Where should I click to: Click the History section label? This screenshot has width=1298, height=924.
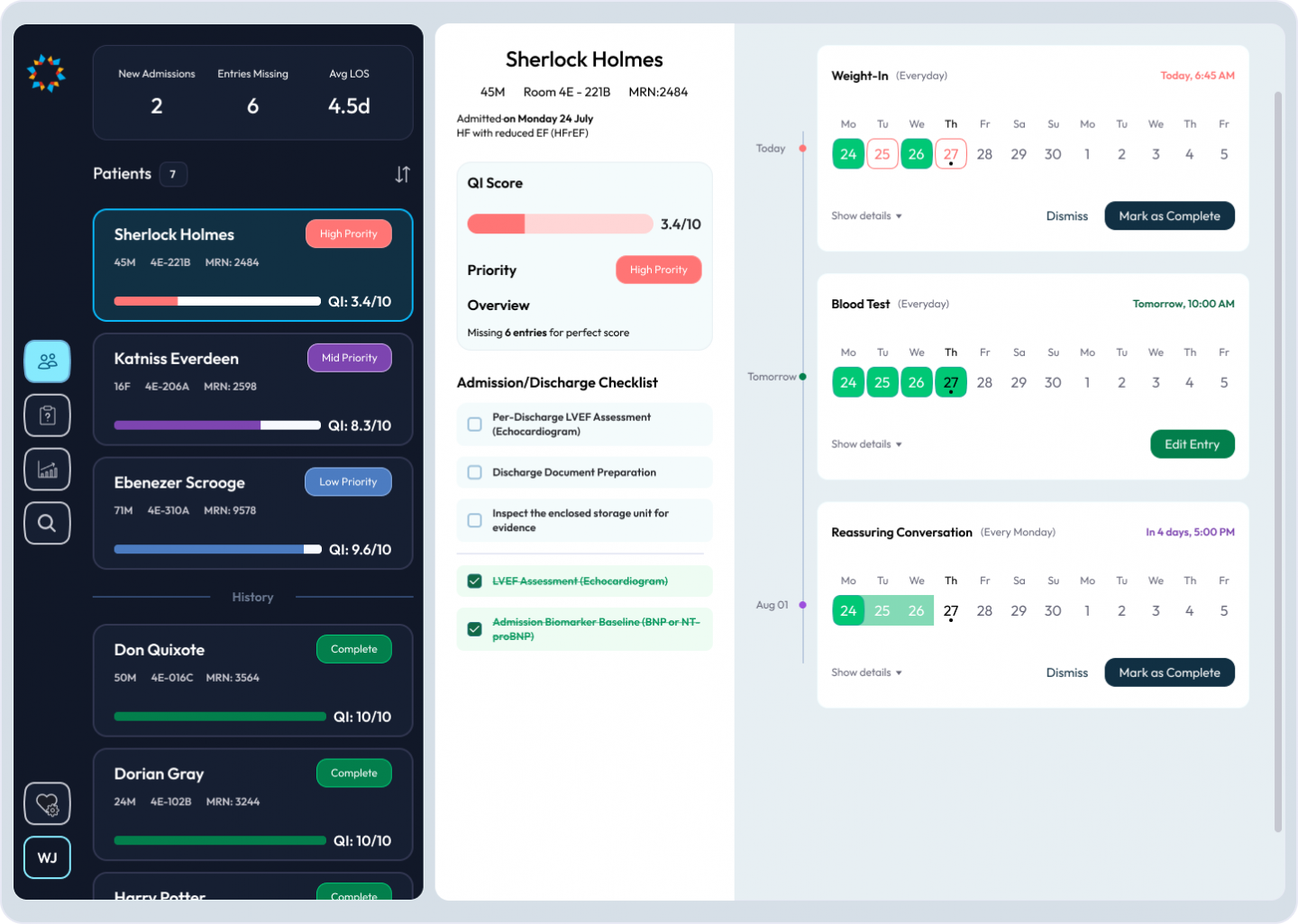pyautogui.click(x=252, y=597)
